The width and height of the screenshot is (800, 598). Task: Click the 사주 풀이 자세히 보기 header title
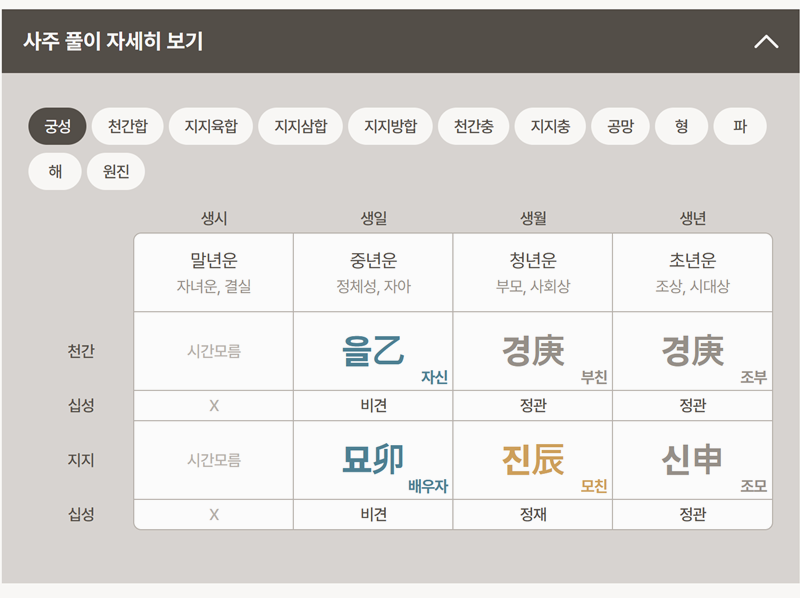click(113, 41)
